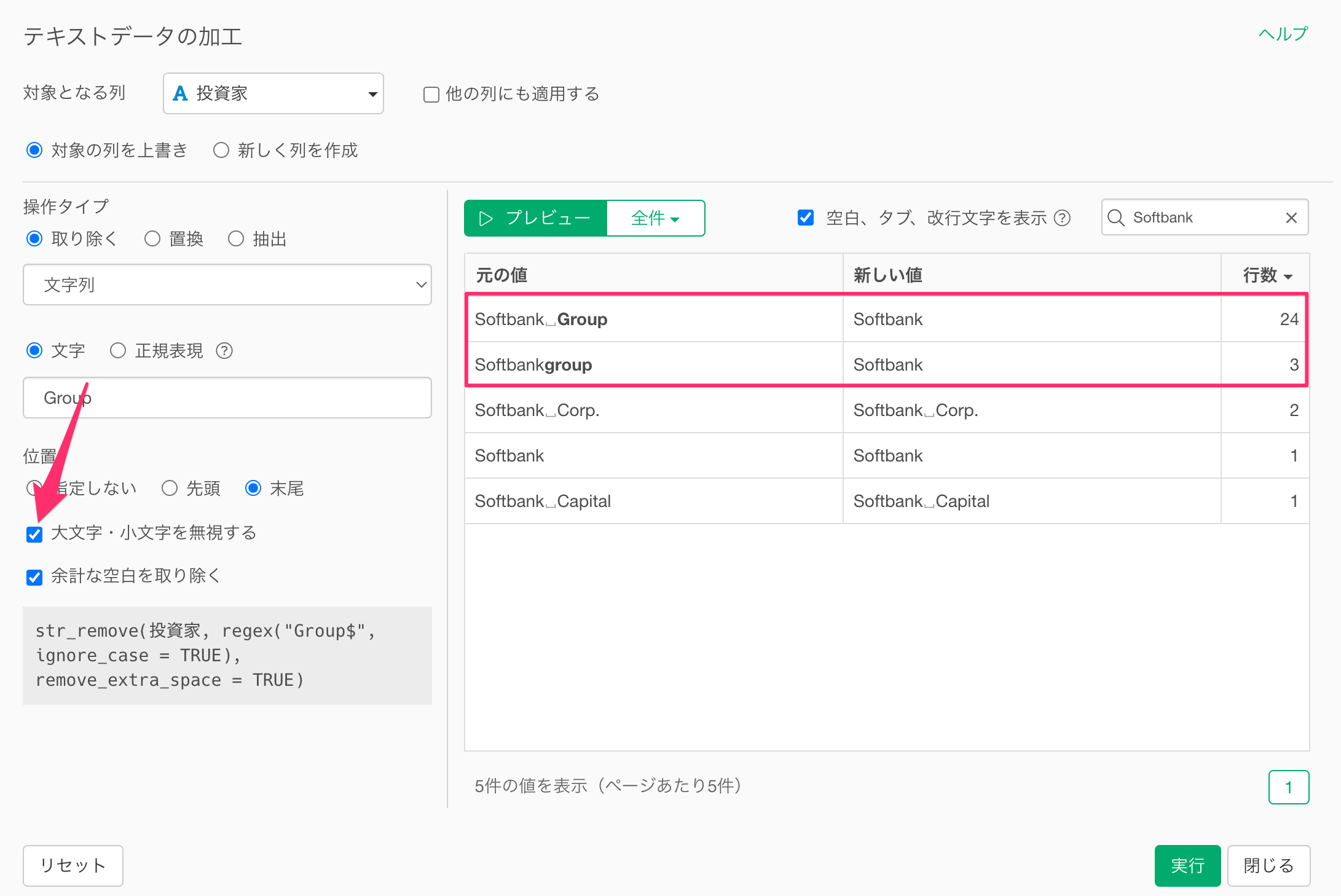This screenshot has width=1341, height=896.
Task: Select the Softbank Group row
Action: click(x=887, y=319)
